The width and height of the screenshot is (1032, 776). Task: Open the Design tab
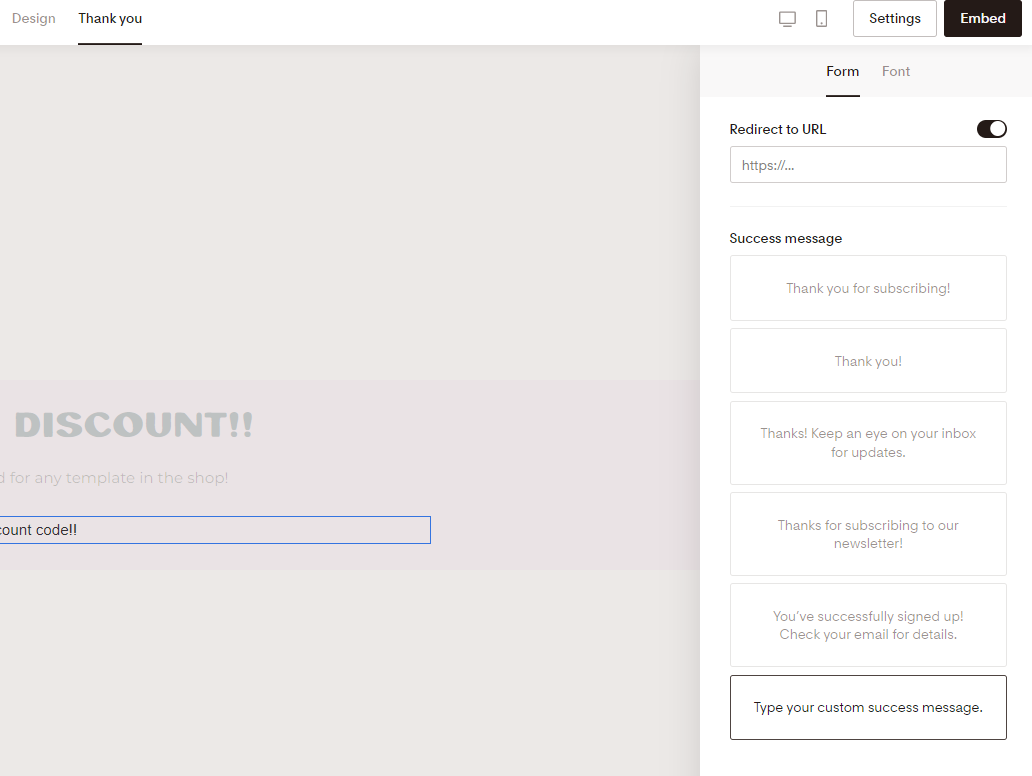[33, 18]
